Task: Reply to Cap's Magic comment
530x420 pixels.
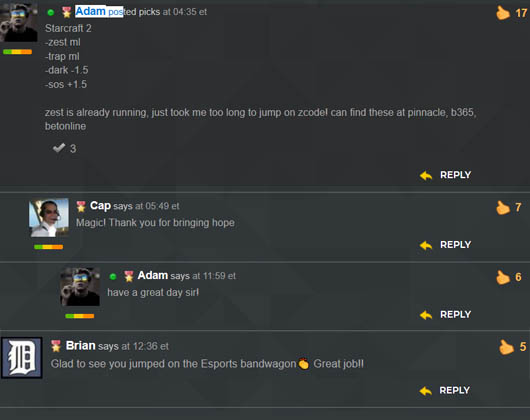Action: (445, 245)
